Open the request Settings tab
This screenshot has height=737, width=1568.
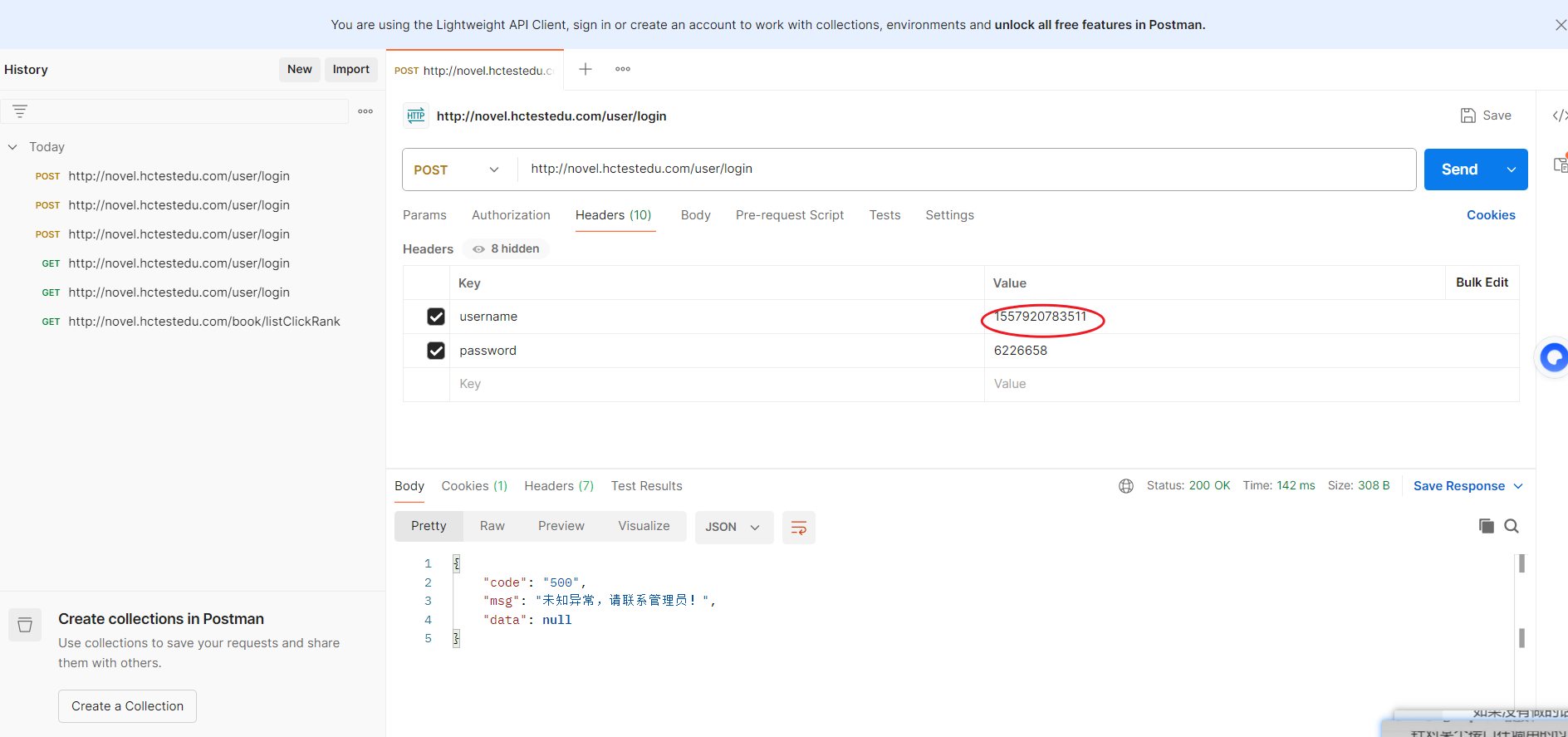[x=949, y=215]
